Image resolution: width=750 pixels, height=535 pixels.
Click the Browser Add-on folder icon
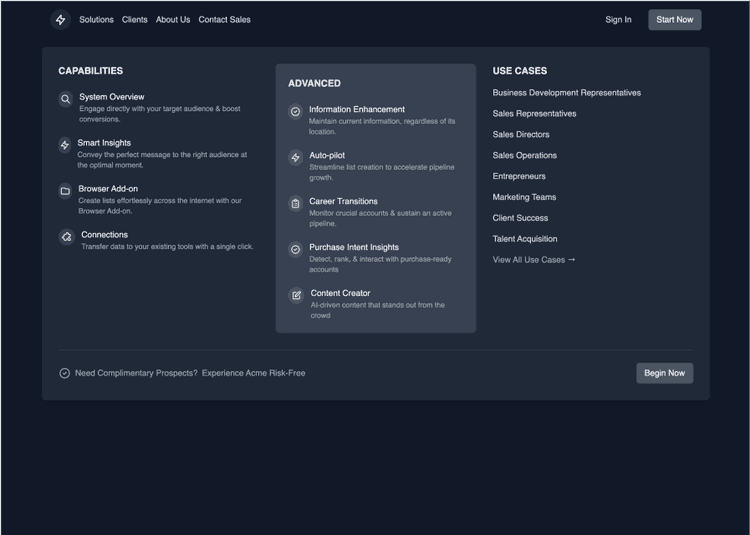pyautogui.click(x=65, y=191)
